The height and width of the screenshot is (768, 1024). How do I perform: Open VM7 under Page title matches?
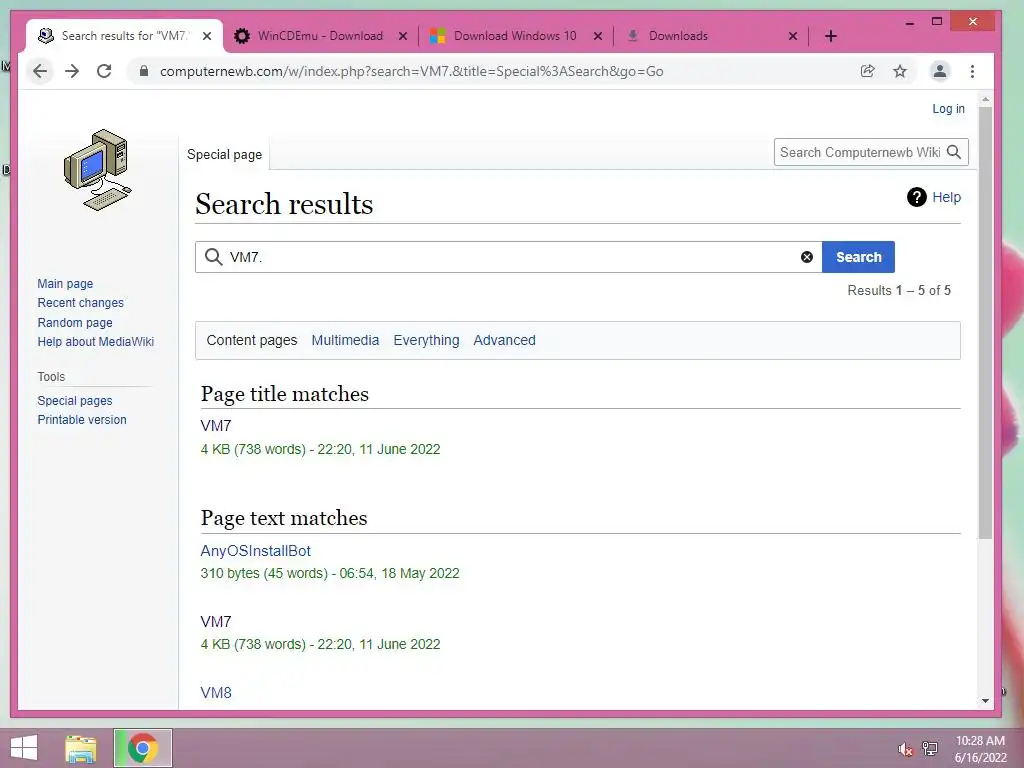tap(216, 426)
